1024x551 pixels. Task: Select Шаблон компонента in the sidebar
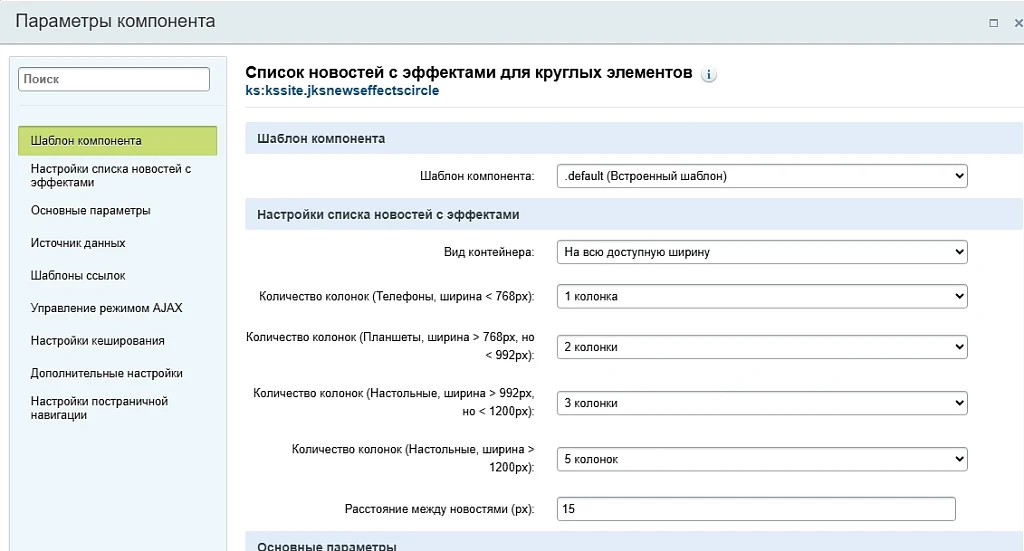(118, 140)
